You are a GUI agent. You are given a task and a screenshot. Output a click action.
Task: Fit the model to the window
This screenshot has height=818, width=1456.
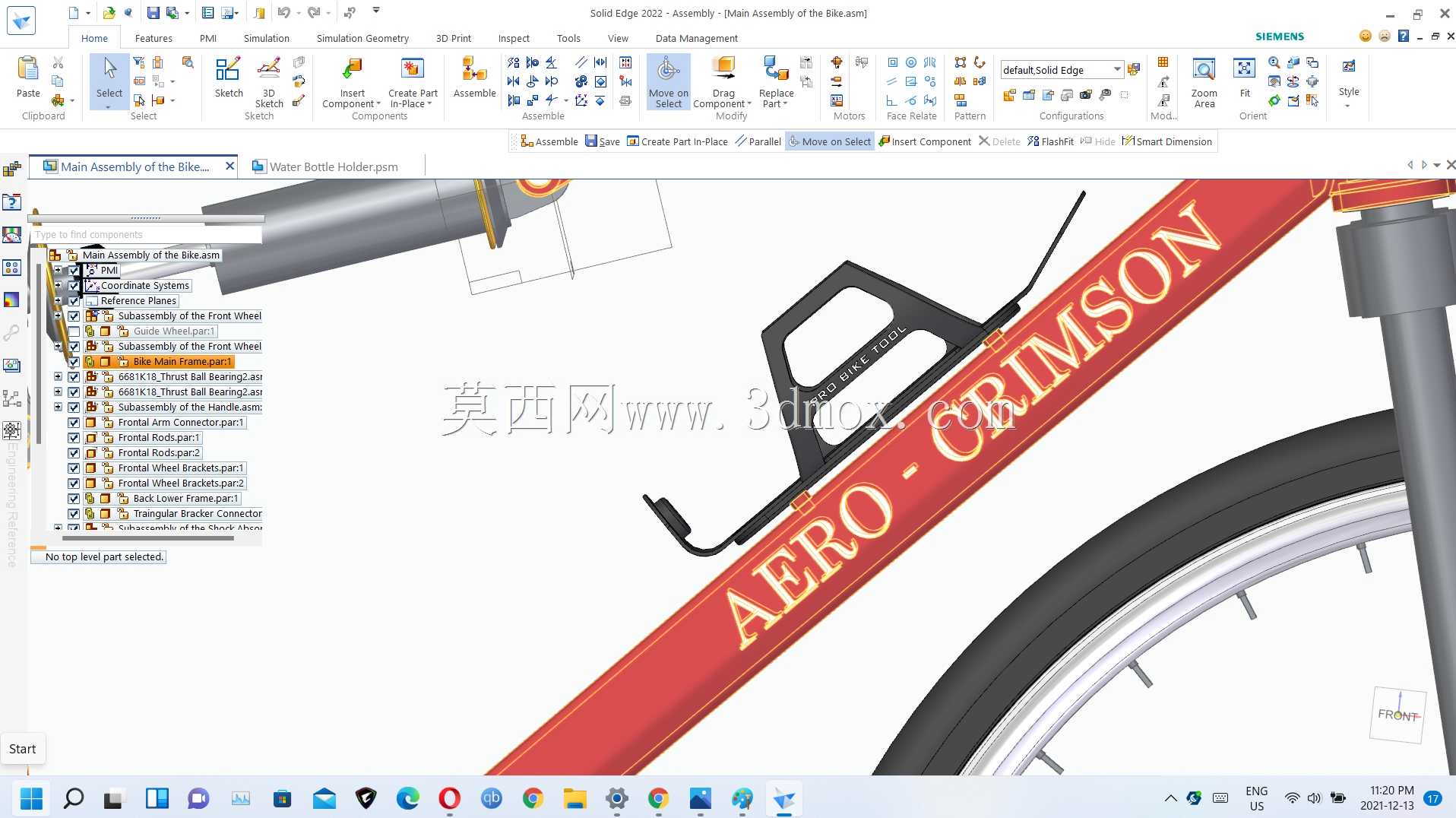(x=1245, y=77)
